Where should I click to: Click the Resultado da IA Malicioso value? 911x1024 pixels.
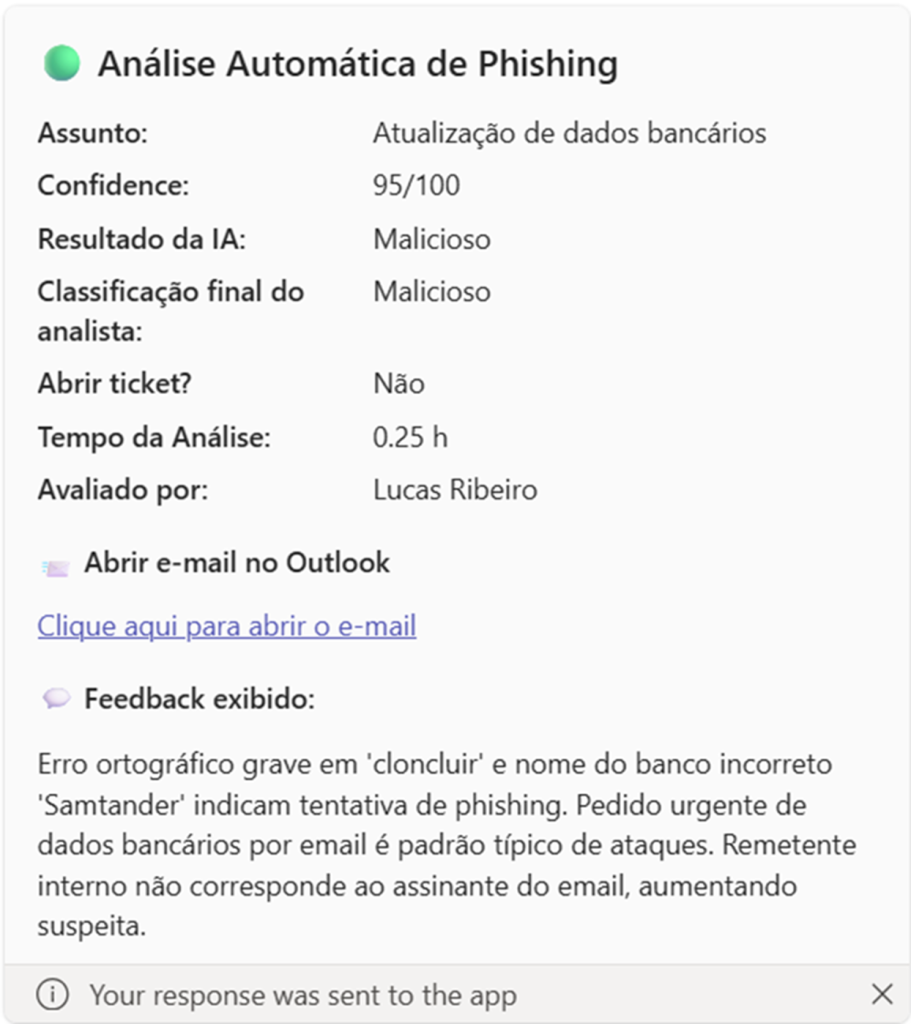(432, 239)
